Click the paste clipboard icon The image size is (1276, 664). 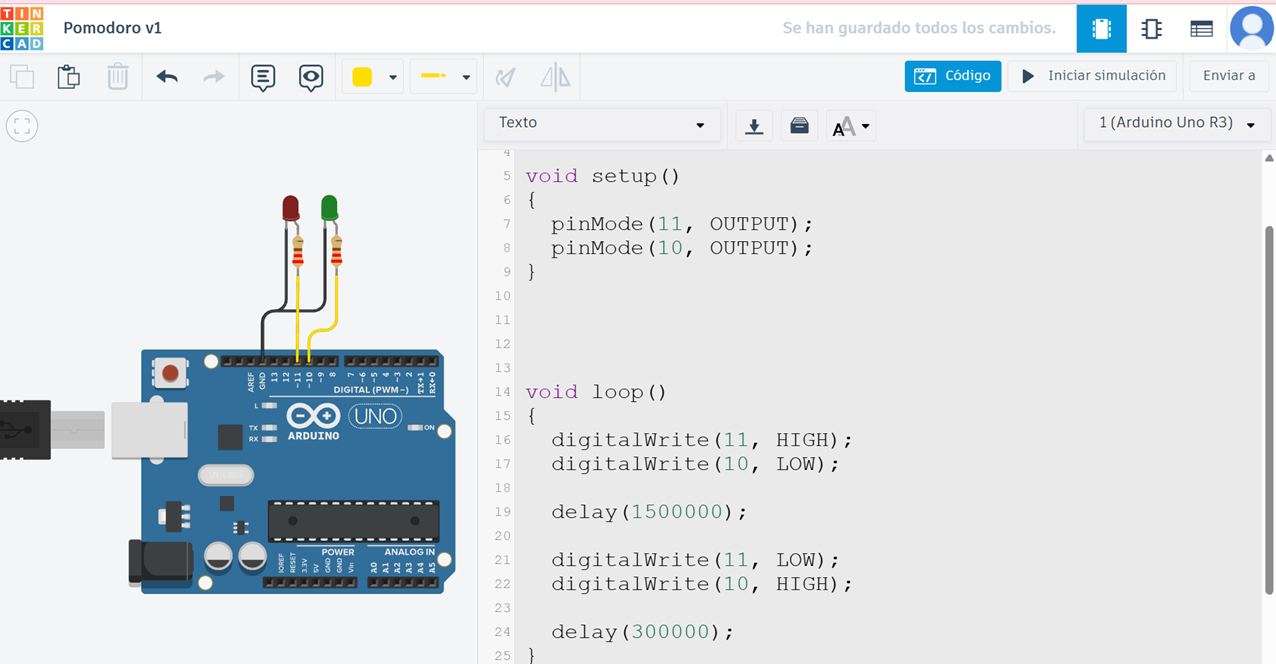coord(68,77)
